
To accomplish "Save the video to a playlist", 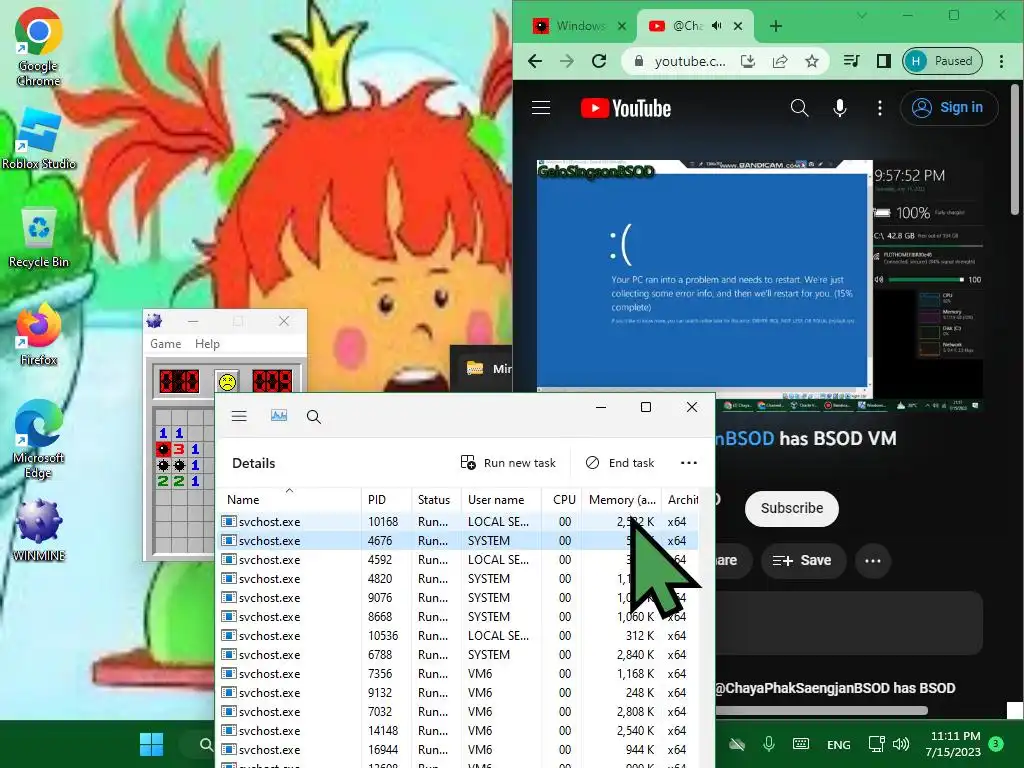I will [802, 560].
